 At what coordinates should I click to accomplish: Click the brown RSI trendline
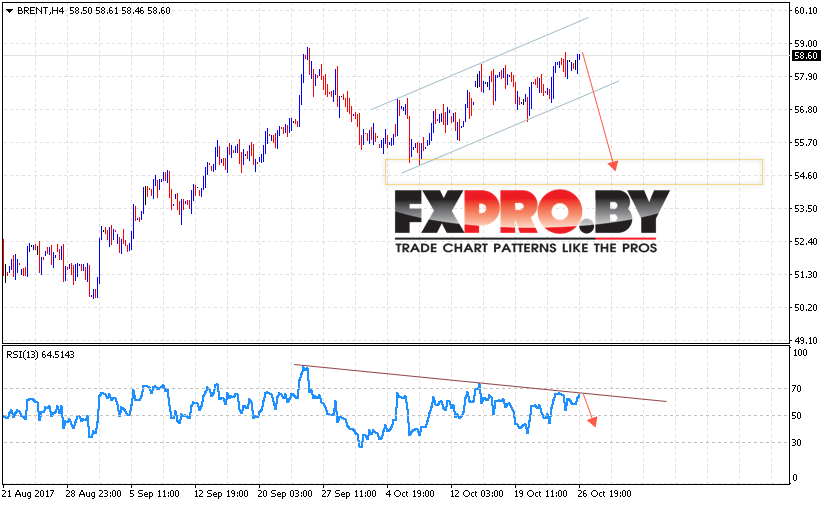pos(480,383)
